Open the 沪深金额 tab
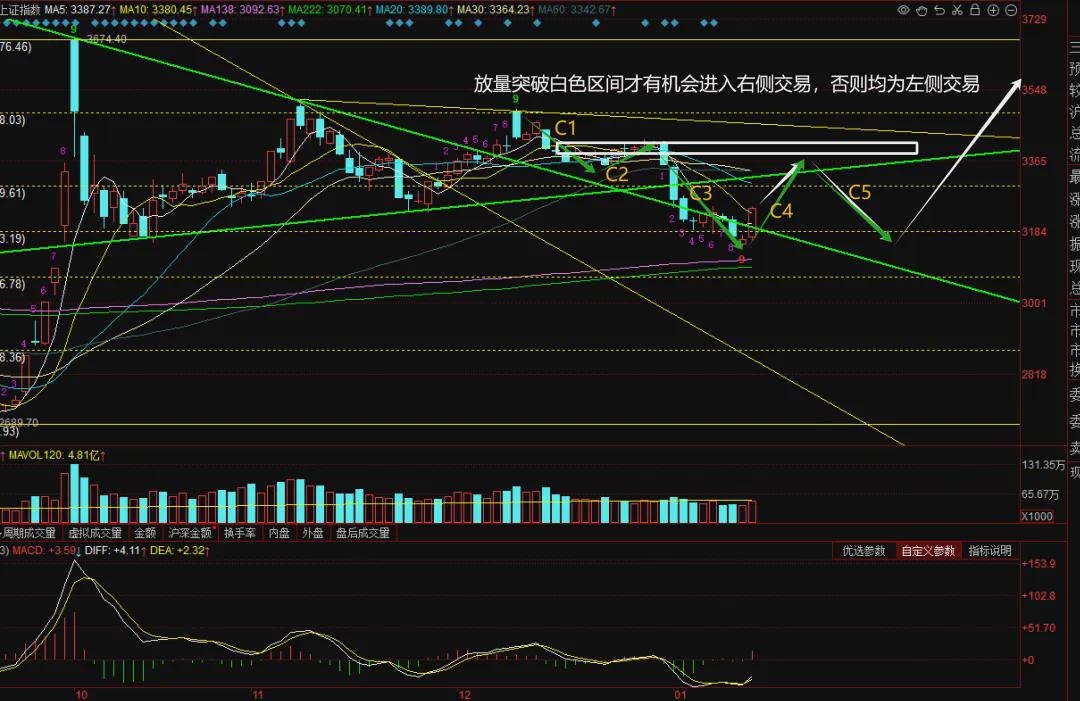This screenshot has height=701, width=1080. point(190,533)
